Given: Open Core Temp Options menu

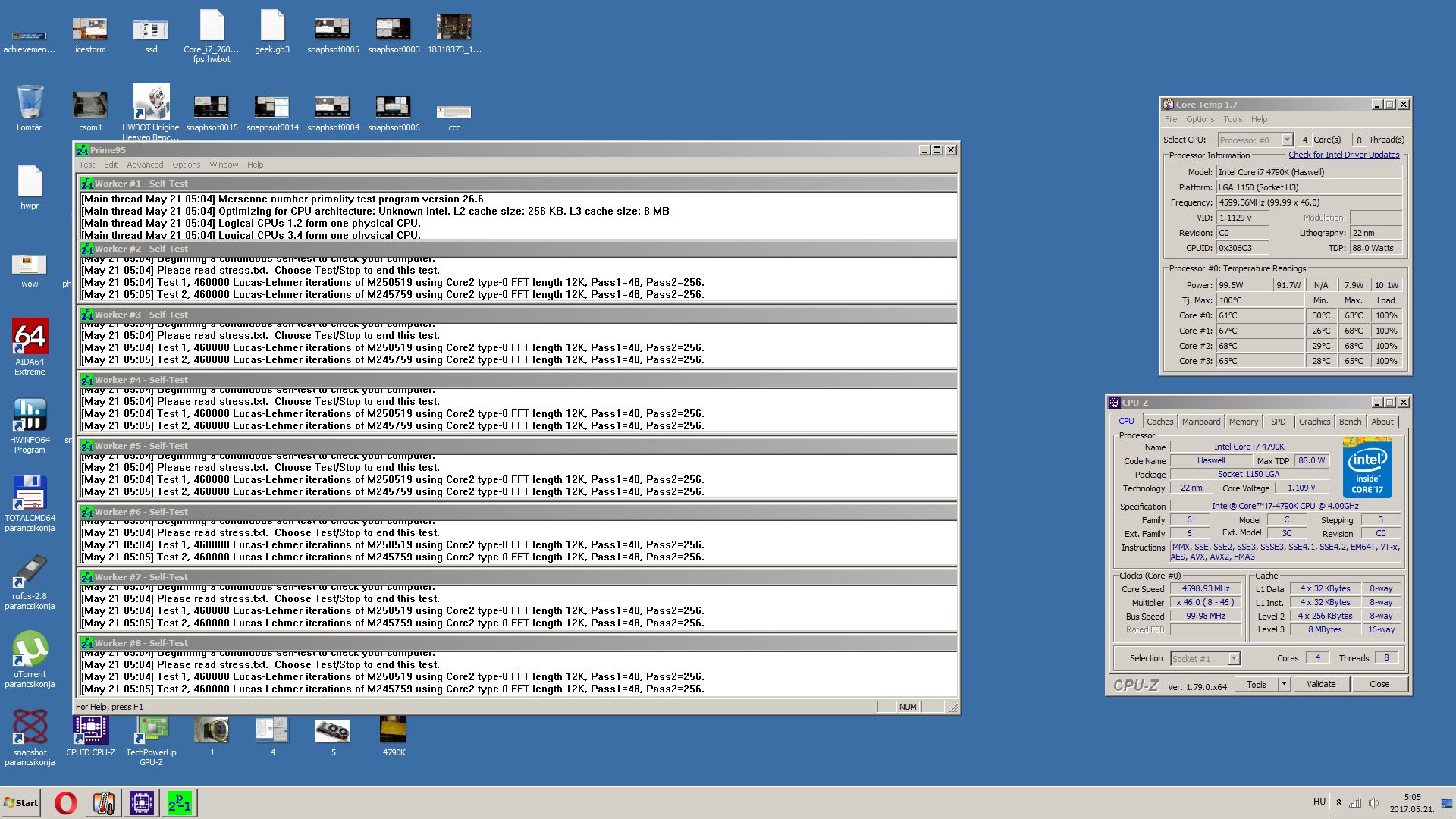Looking at the screenshot, I should (x=1200, y=119).
